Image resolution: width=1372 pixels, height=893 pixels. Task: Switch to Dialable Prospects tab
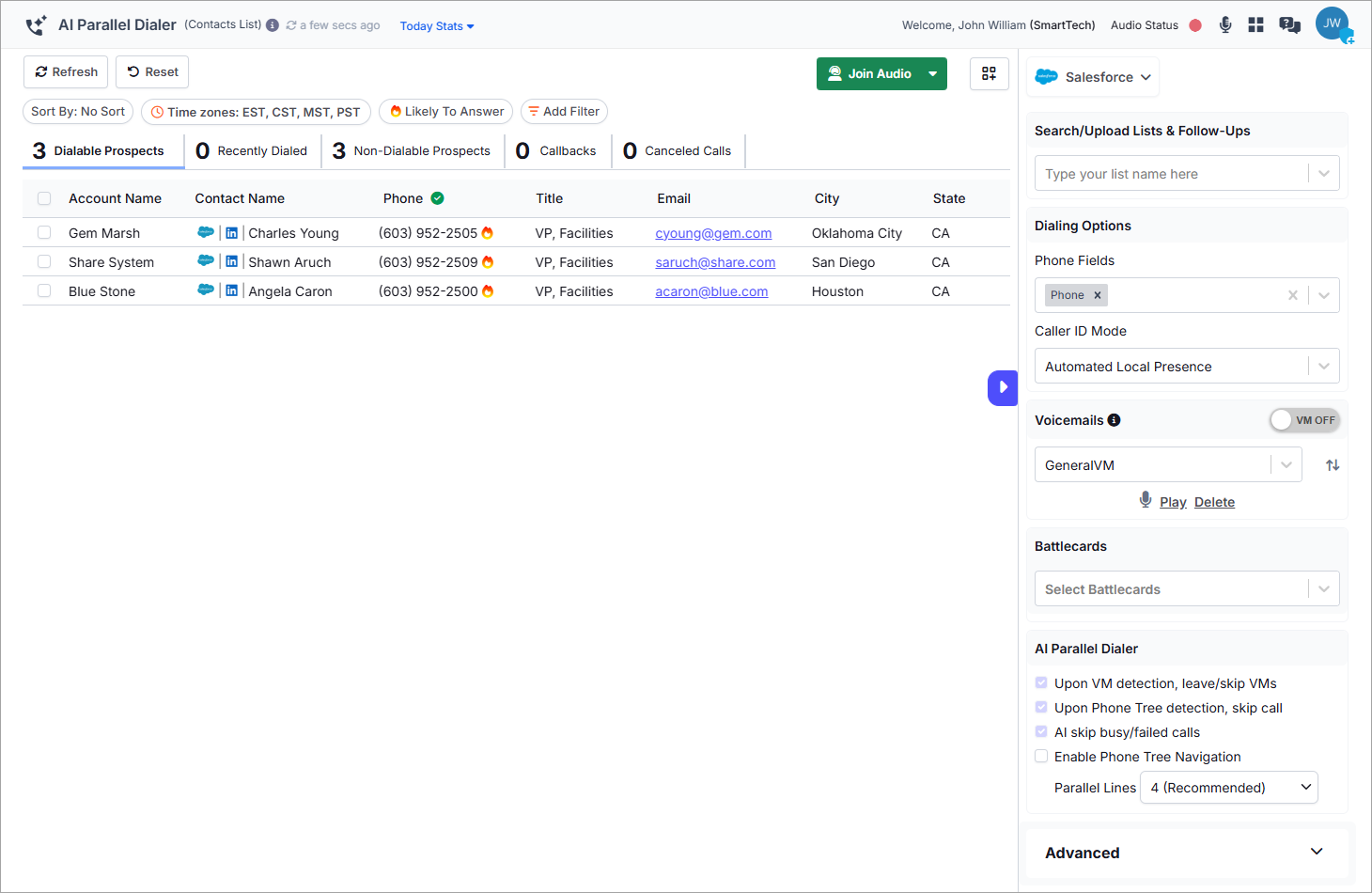tap(102, 150)
